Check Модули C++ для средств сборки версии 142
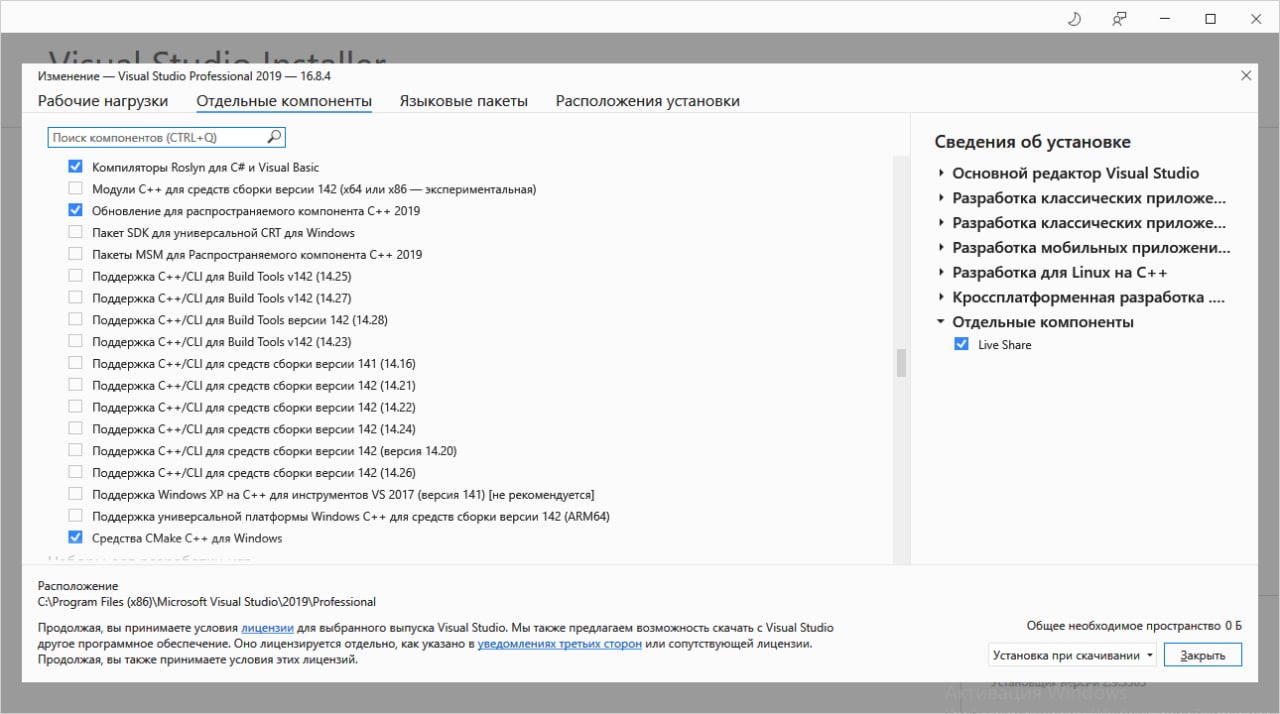The height and width of the screenshot is (714, 1280). click(x=75, y=189)
